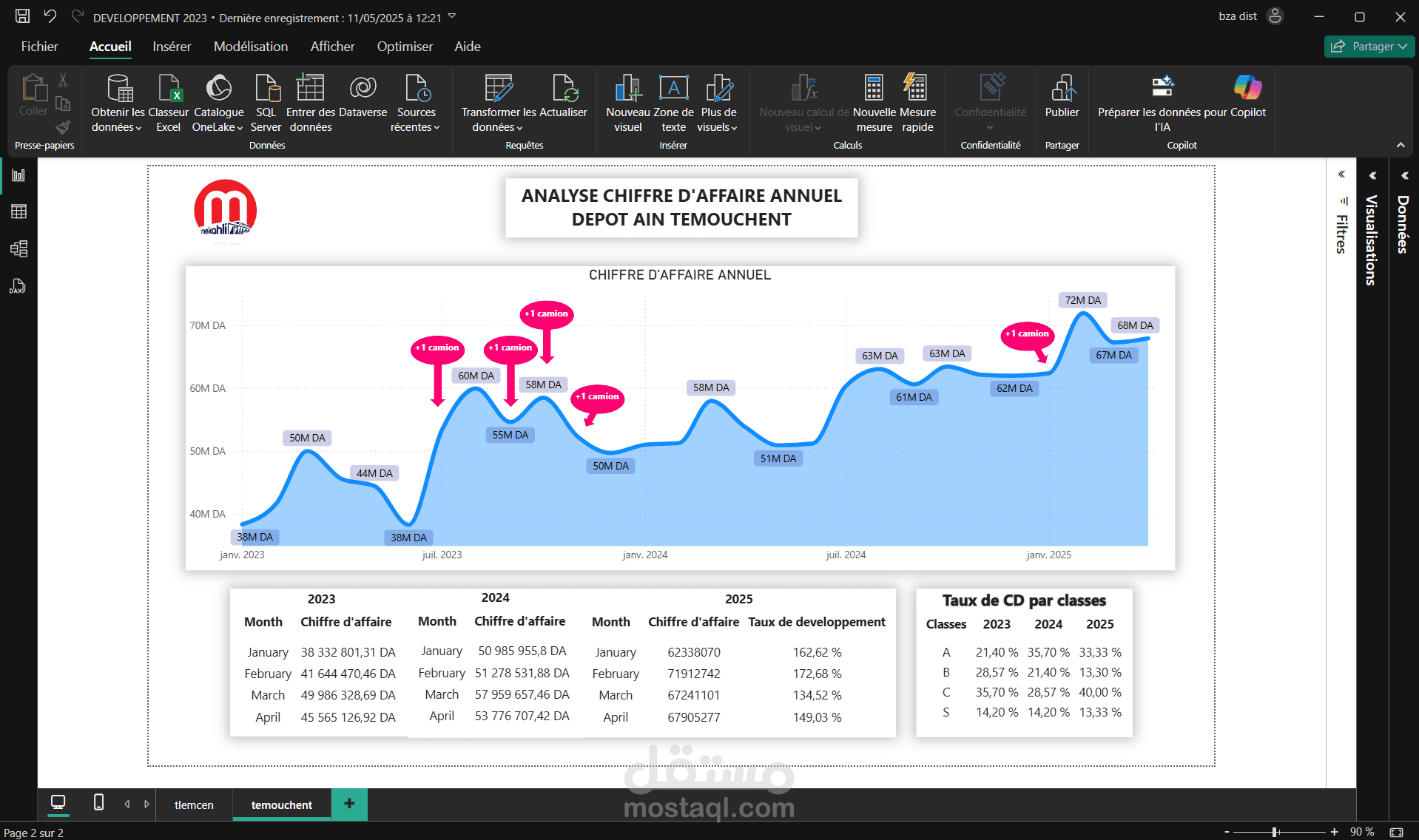Click Préparer les données pour l'IA

click(x=1162, y=104)
